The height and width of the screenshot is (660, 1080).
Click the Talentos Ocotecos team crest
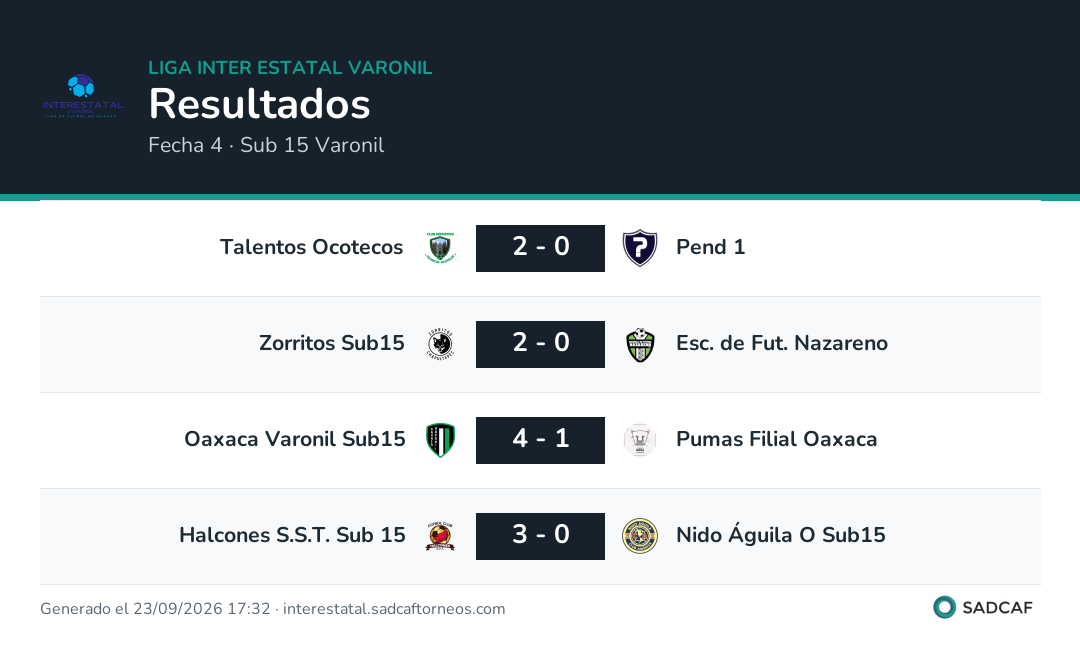pyautogui.click(x=440, y=248)
